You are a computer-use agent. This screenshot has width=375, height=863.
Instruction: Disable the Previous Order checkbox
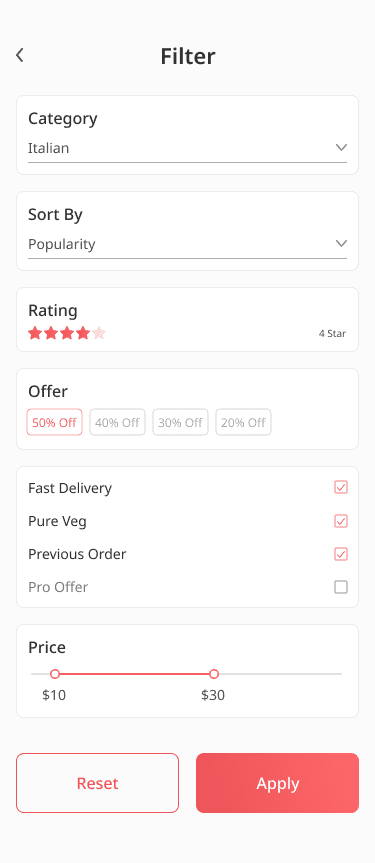click(x=341, y=554)
